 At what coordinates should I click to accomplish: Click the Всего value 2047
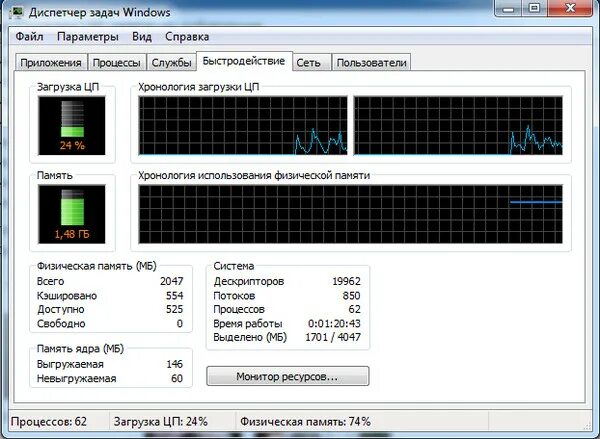(171, 281)
